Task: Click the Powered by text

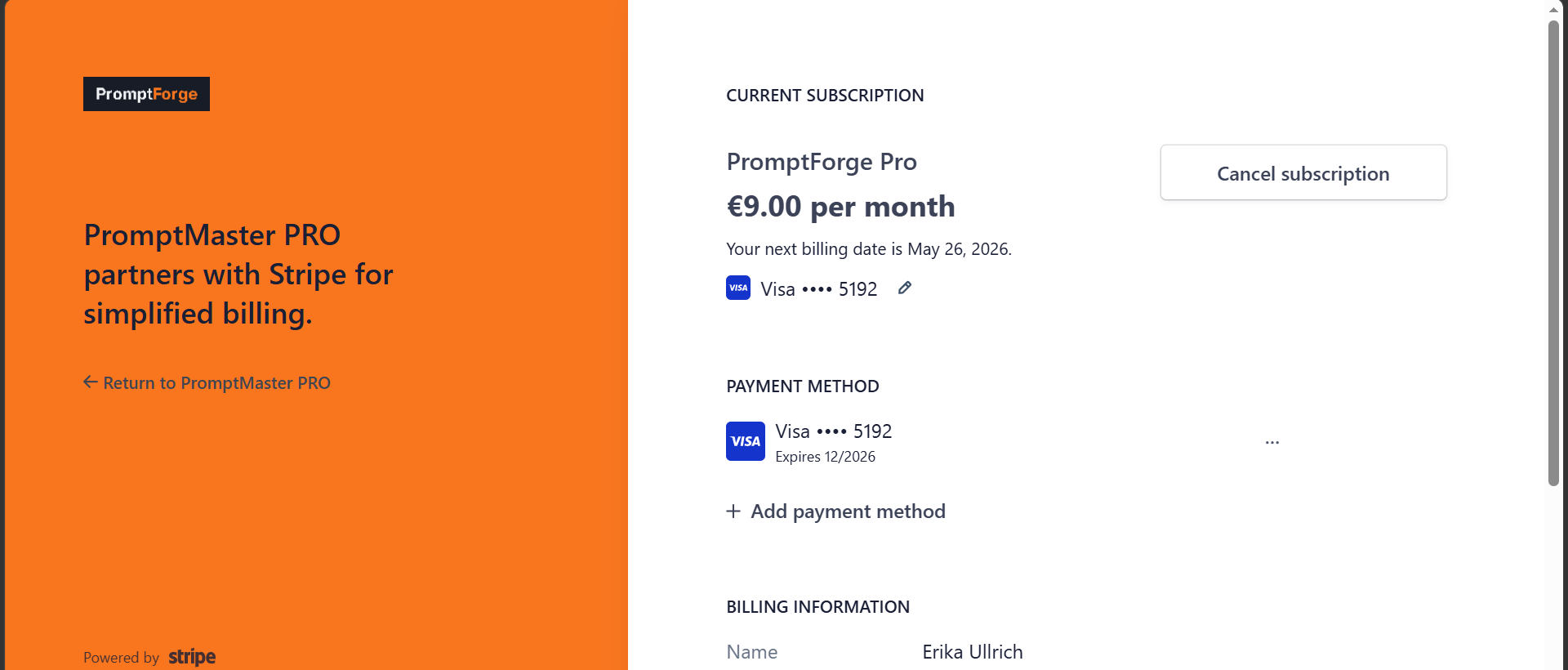Action: click(x=121, y=658)
